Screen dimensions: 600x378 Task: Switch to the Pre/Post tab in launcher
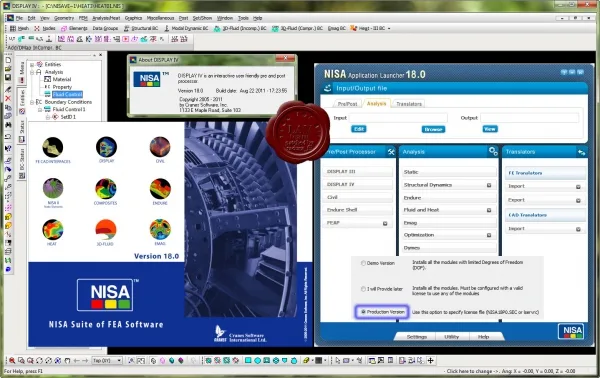(347, 104)
